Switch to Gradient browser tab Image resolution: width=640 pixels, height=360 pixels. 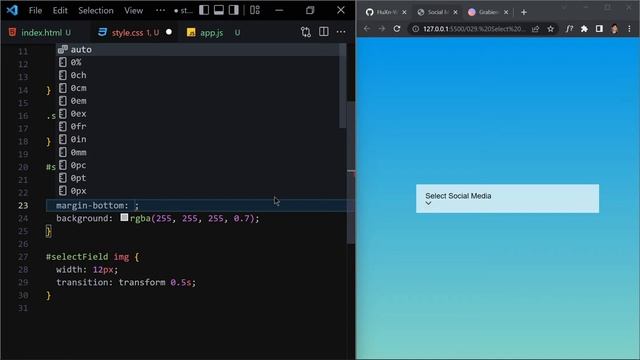click(487, 12)
